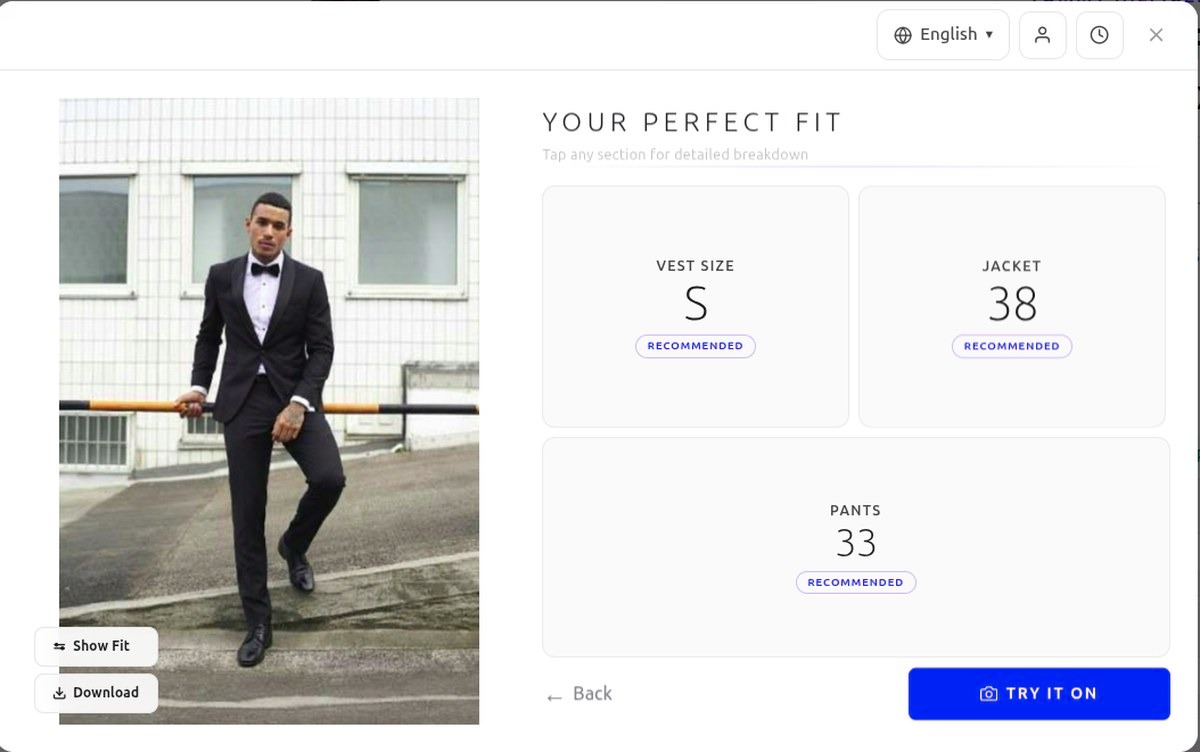Click the Recommended badge under Pants 33

click(x=855, y=582)
